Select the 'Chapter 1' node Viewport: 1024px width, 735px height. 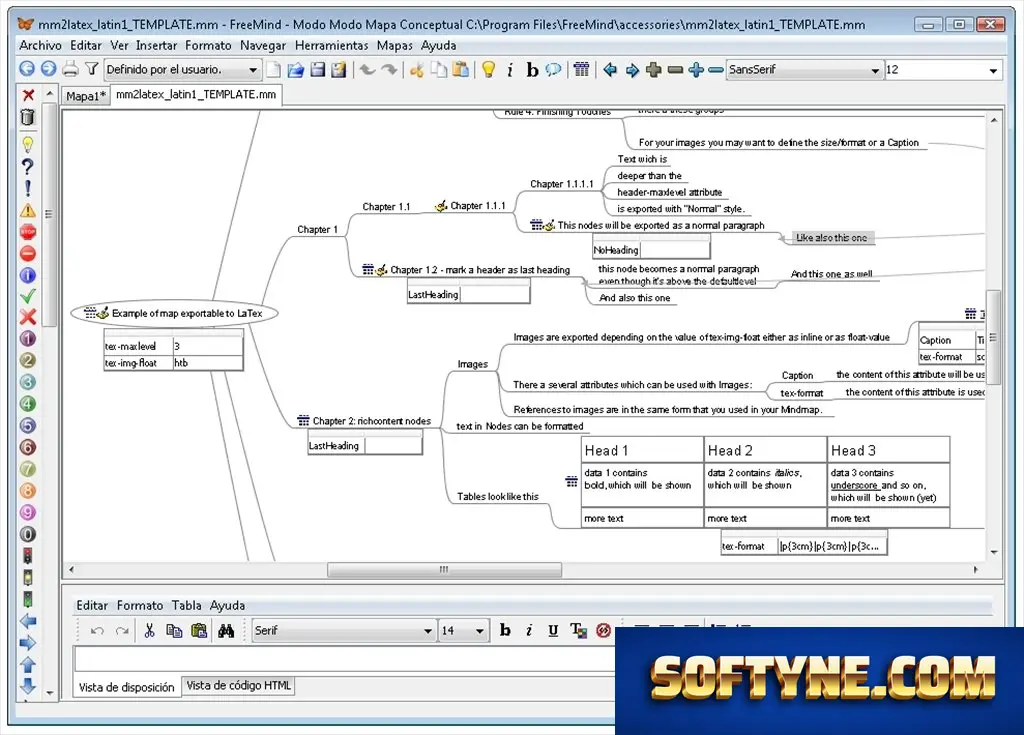coord(317,229)
